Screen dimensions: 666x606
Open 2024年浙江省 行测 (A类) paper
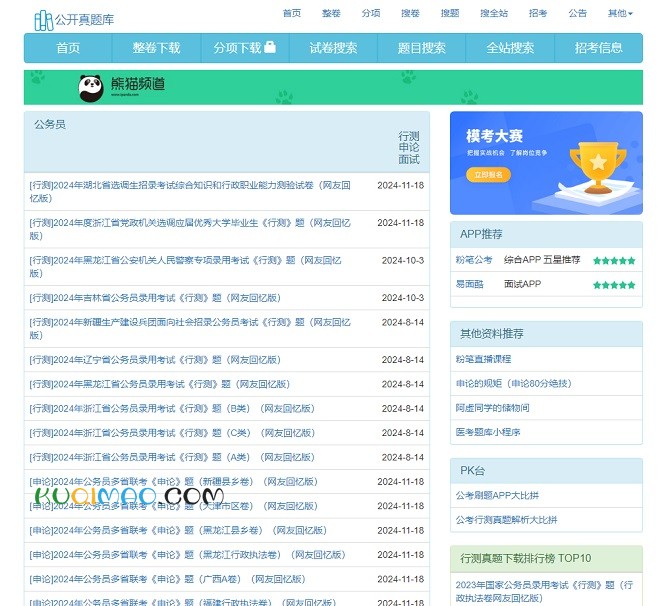click(172, 457)
